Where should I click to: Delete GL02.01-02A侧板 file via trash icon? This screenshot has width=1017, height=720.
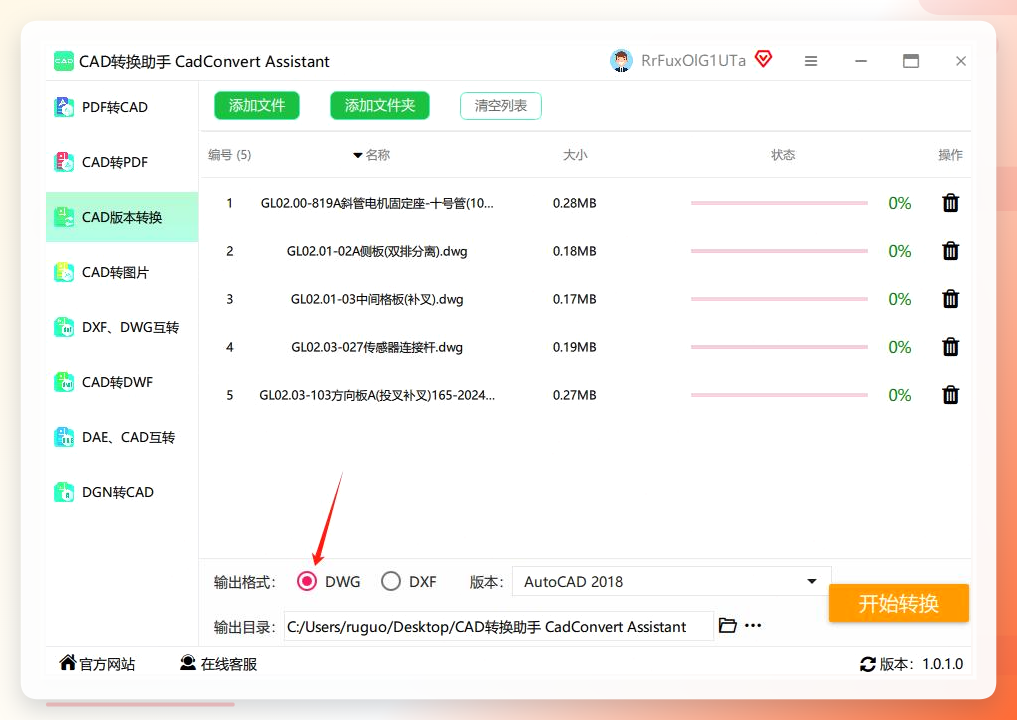tap(950, 251)
